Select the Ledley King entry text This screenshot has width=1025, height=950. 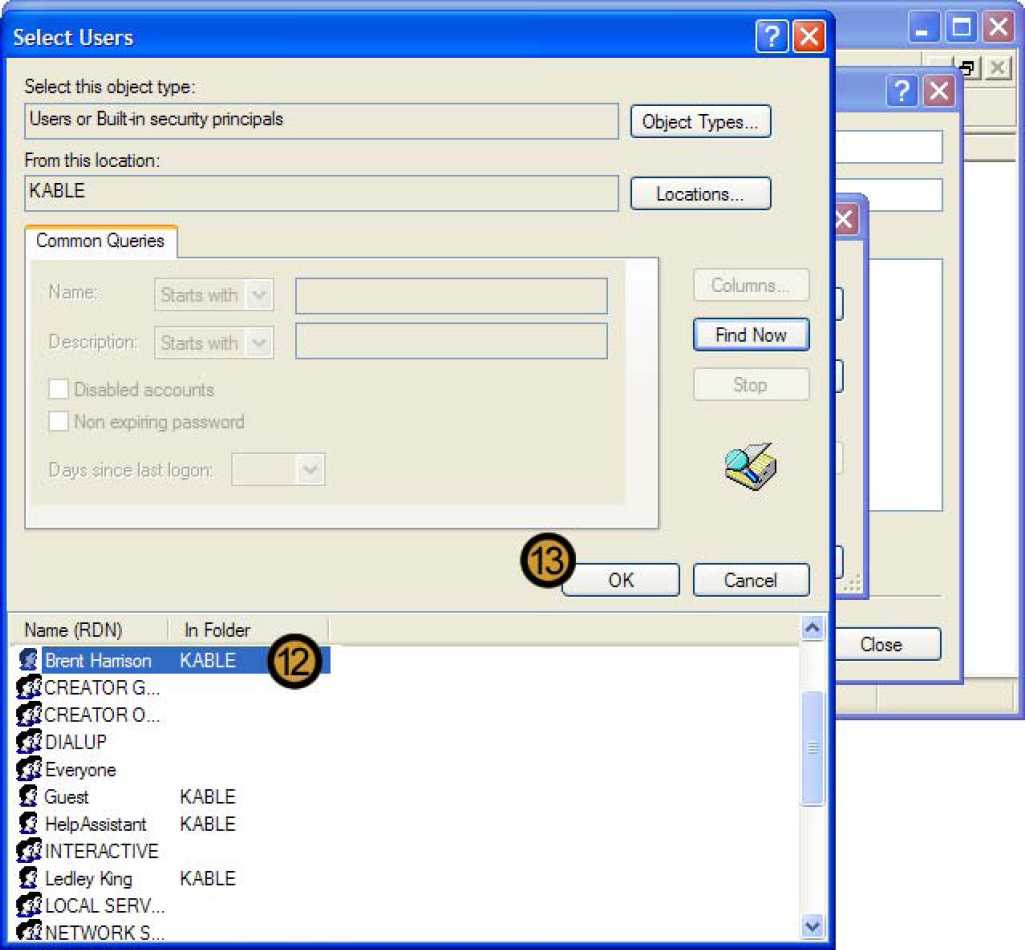tap(88, 878)
